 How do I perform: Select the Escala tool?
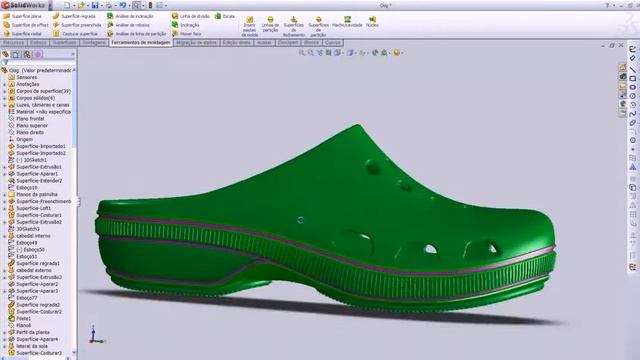point(224,16)
